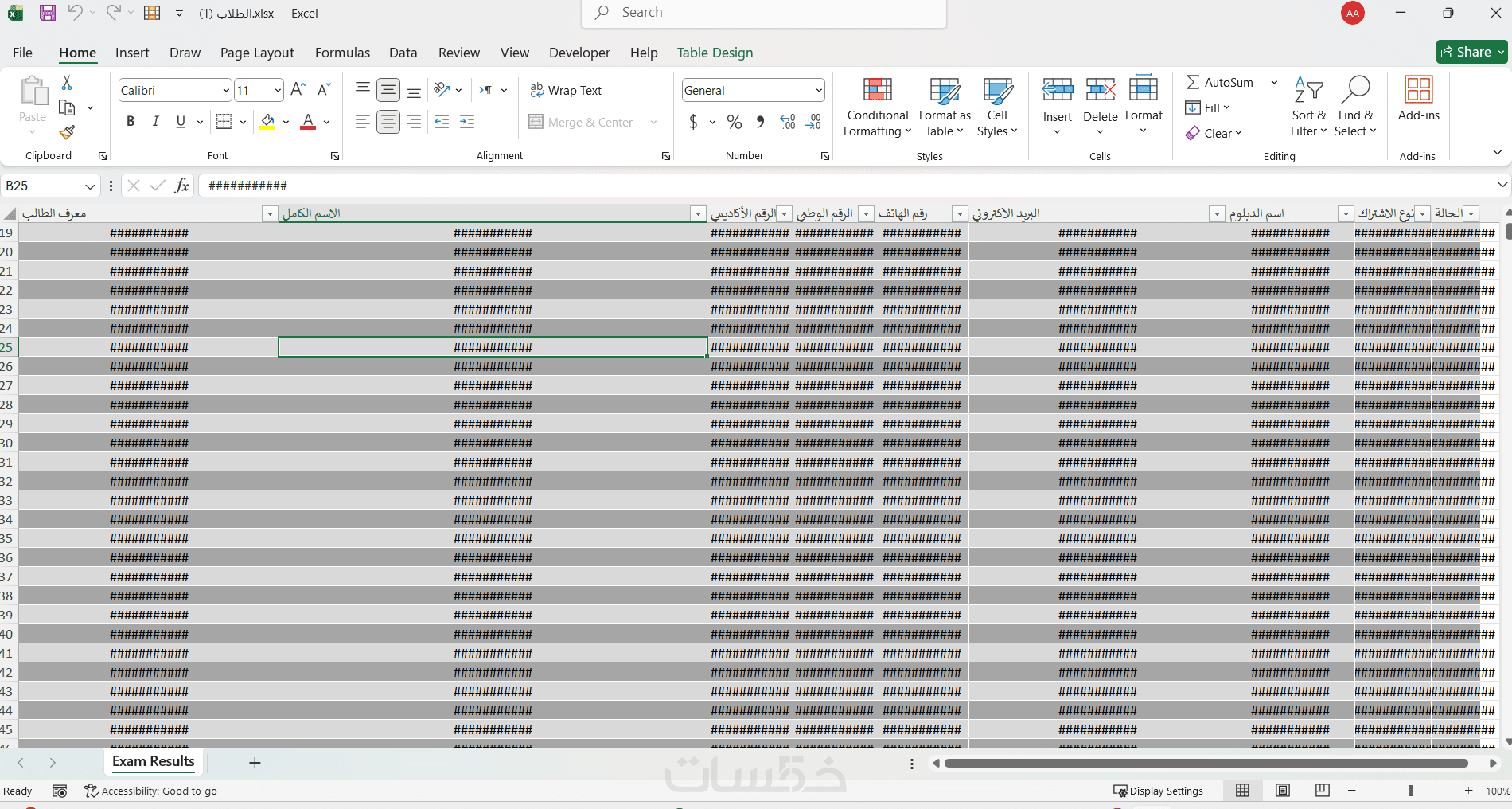Expand the formula bar

pos(1502,186)
